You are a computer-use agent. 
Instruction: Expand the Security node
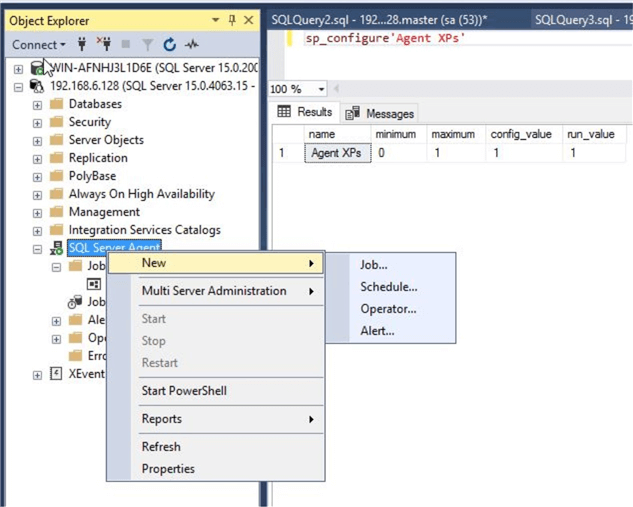37,123
